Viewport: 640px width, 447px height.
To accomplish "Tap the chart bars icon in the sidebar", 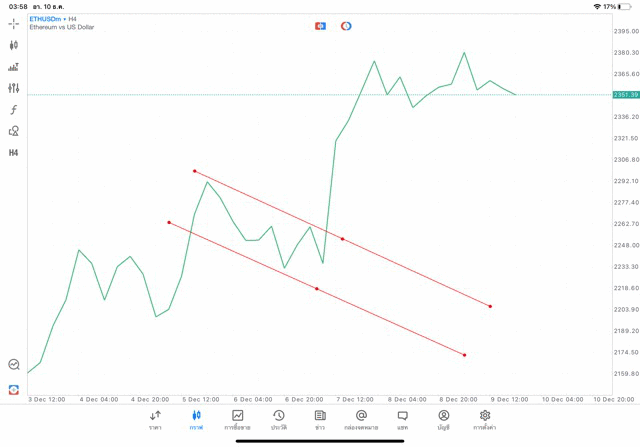I will point(13,67).
